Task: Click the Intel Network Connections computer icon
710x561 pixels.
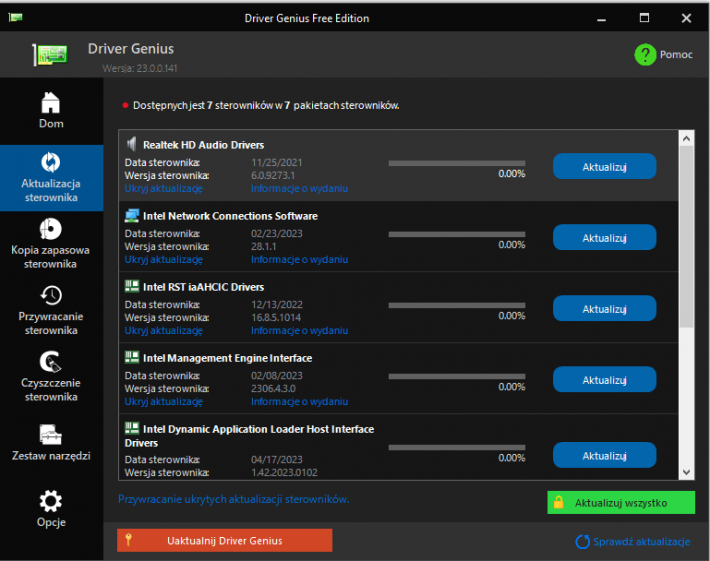Action: point(132,216)
